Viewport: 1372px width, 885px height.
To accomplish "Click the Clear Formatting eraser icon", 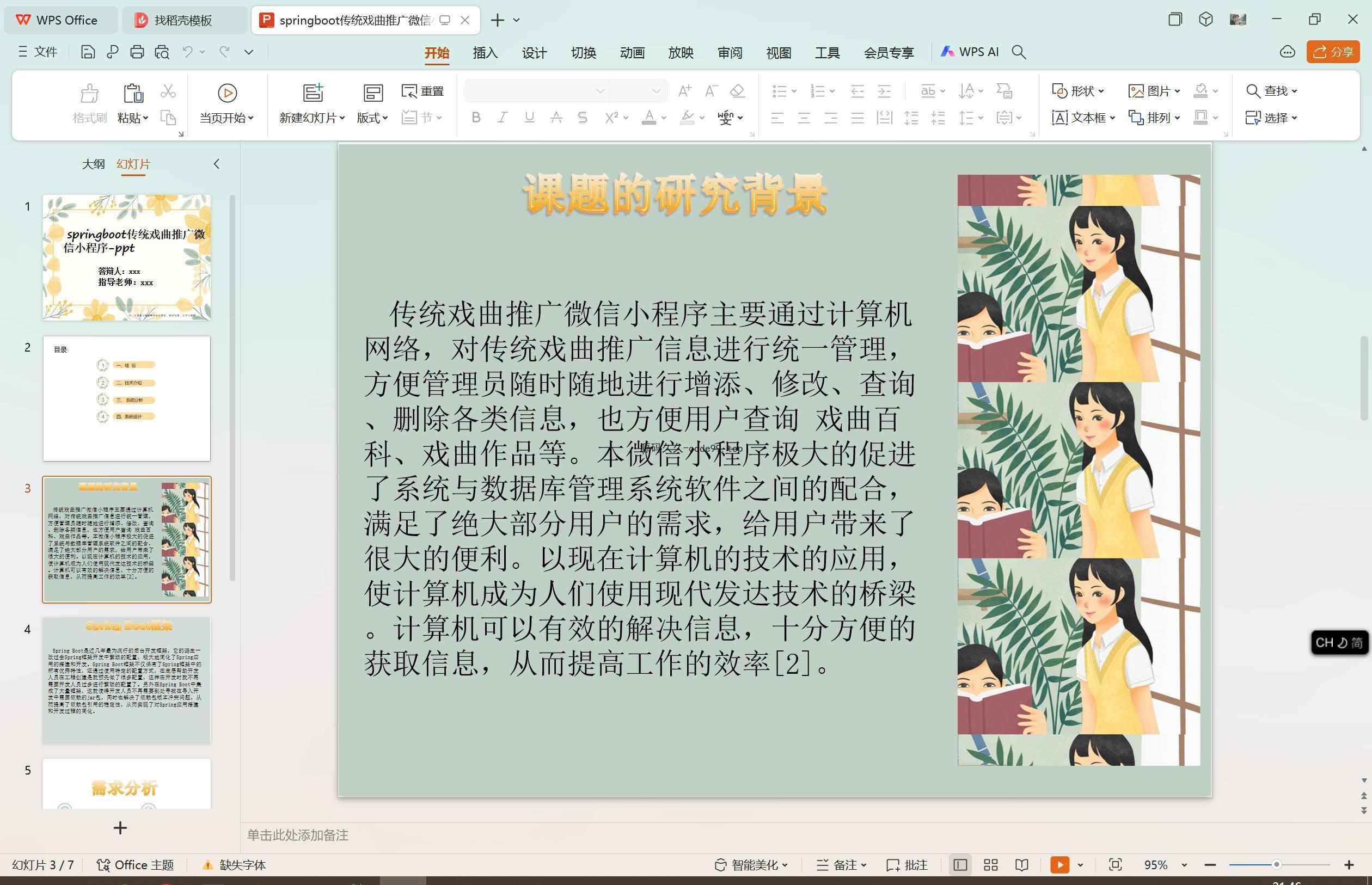I will [737, 91].
